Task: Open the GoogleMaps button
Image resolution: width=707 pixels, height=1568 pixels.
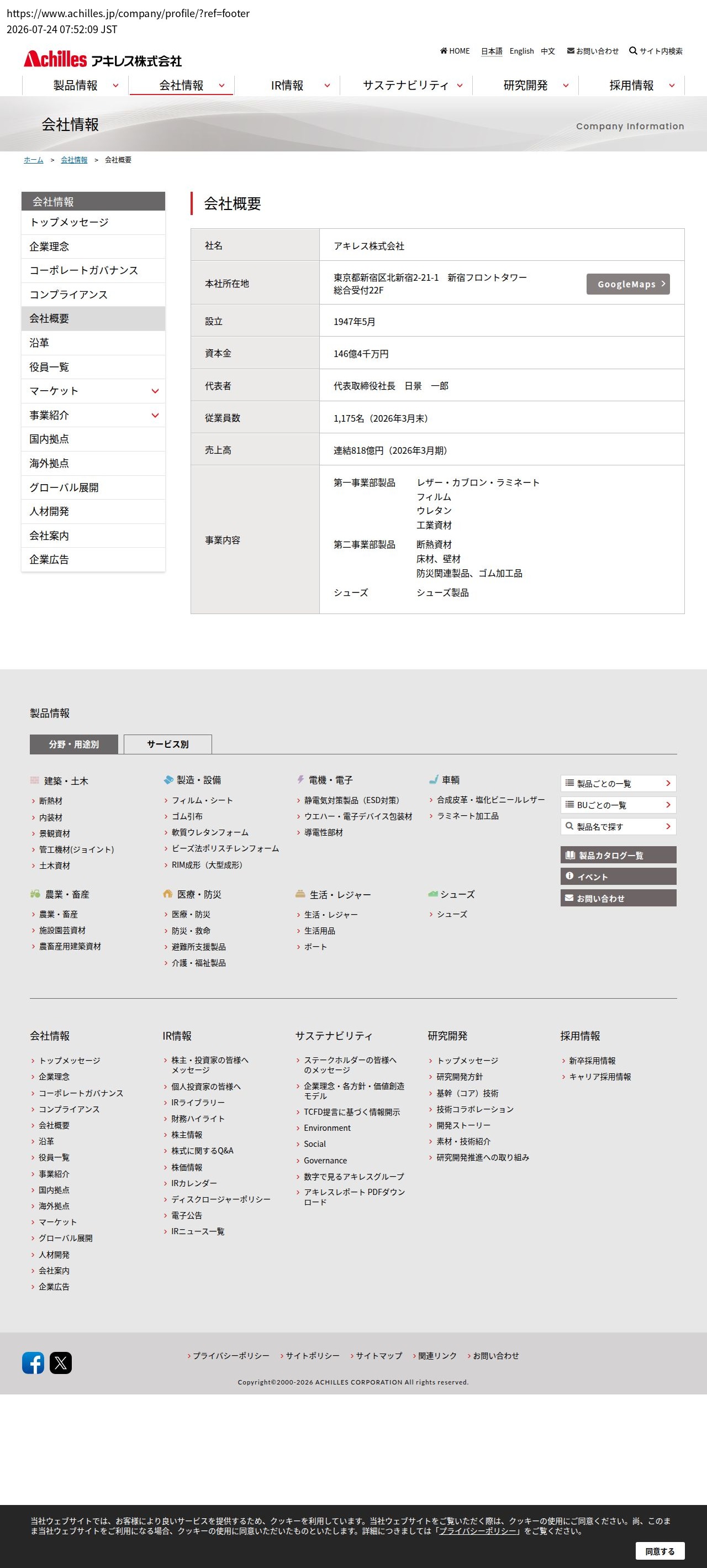Action: coord(628,284)
